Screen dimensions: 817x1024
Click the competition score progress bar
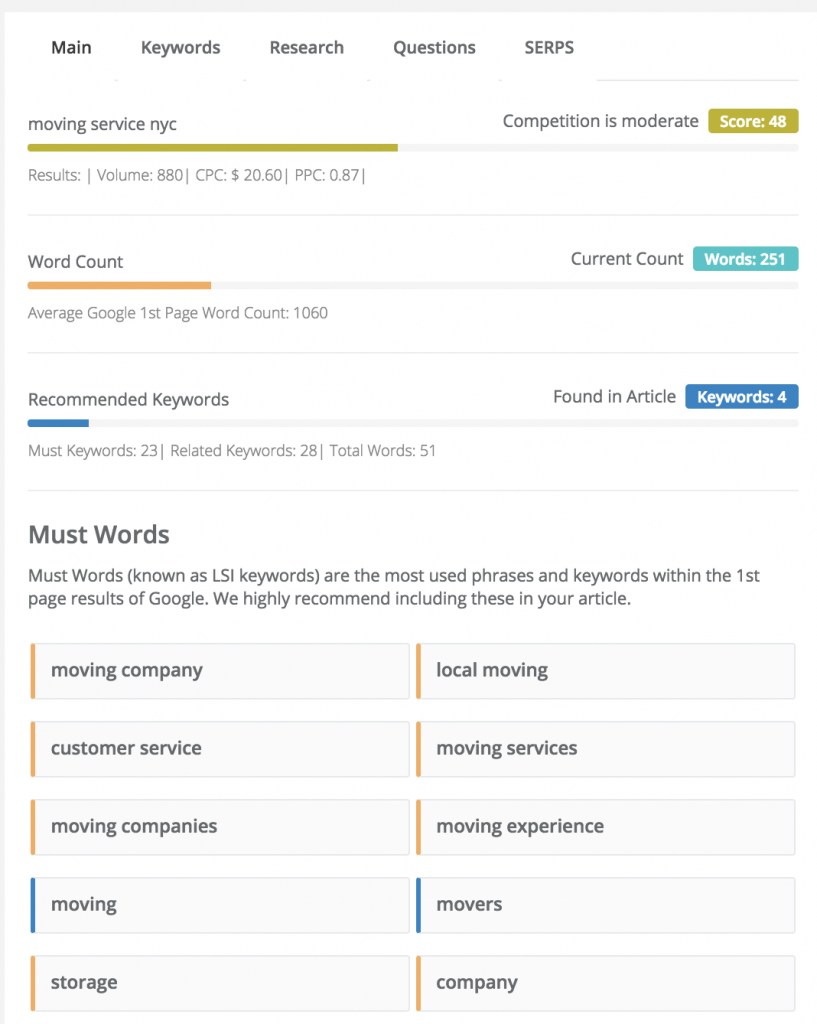tap(413, 148)
